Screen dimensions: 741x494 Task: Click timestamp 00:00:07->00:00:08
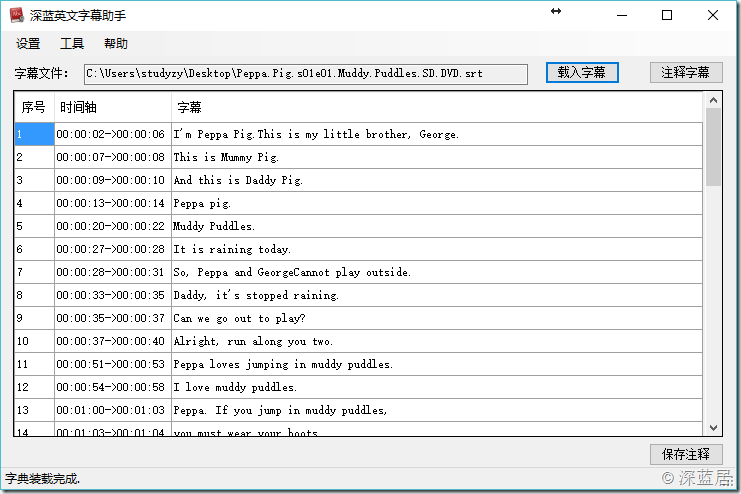coord(111,157)
